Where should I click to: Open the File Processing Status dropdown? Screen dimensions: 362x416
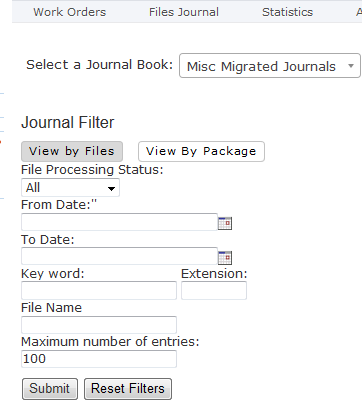tap(70, 188)
